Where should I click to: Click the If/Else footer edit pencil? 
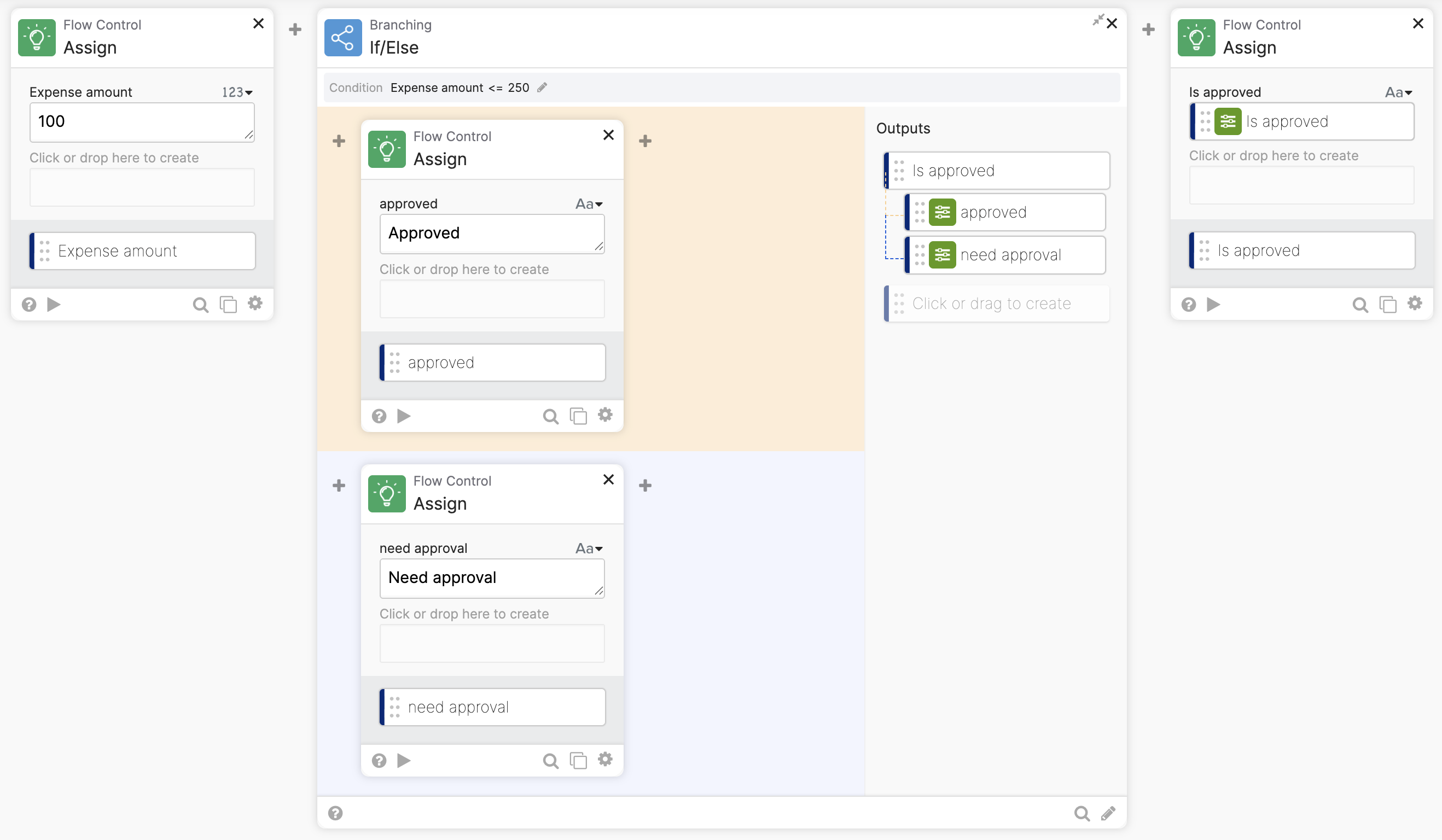[x=1108, y=813]
